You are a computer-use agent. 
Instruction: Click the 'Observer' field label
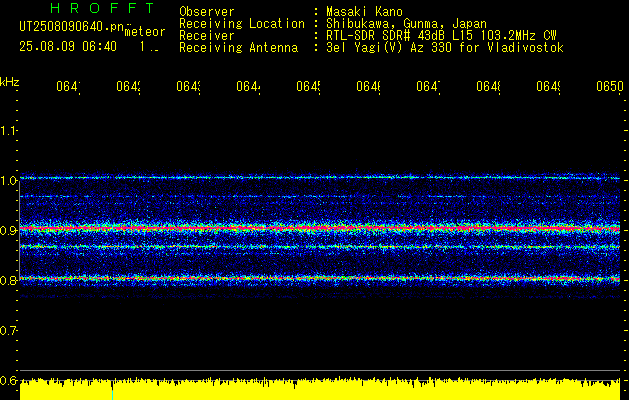207,12
